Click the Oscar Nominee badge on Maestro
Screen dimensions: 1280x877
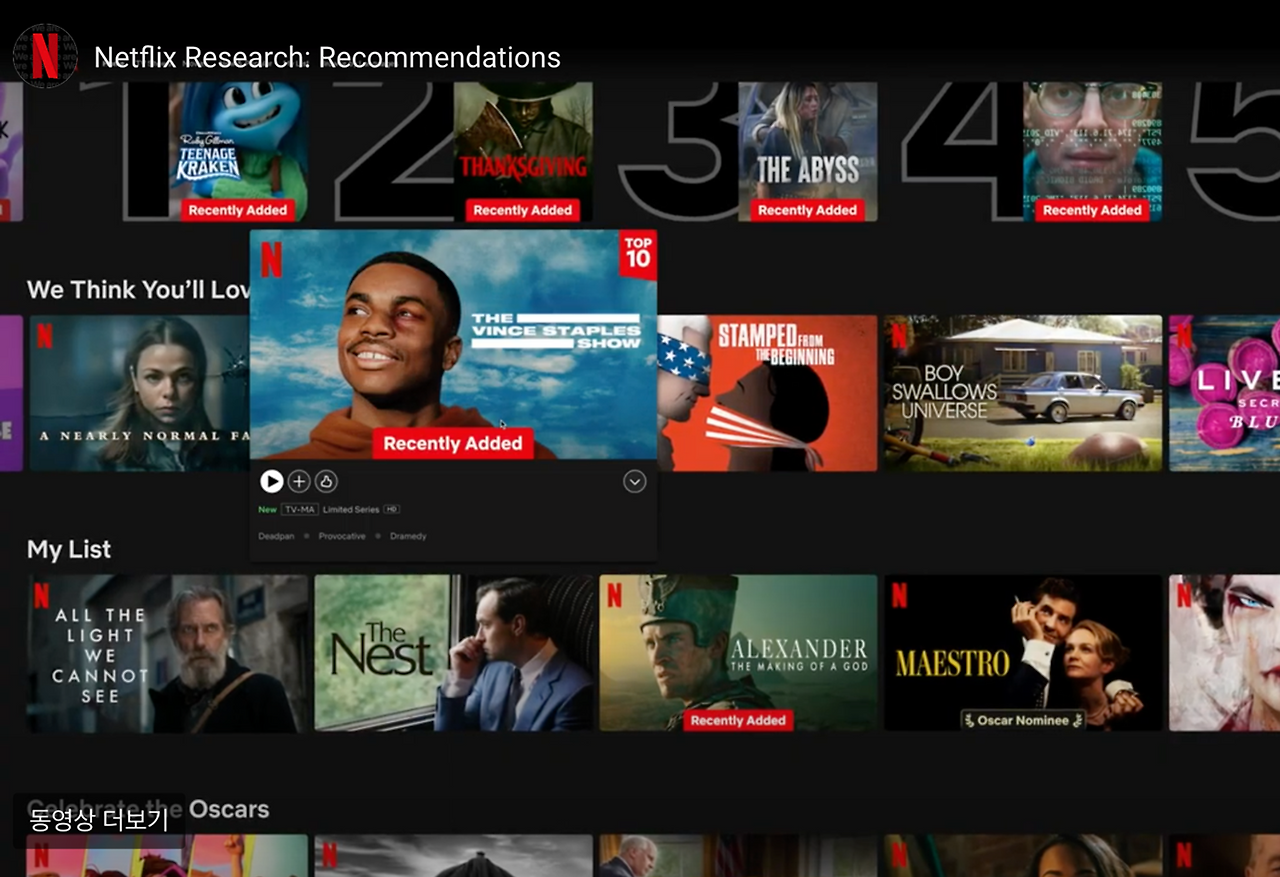click(x=1023, y=720)
